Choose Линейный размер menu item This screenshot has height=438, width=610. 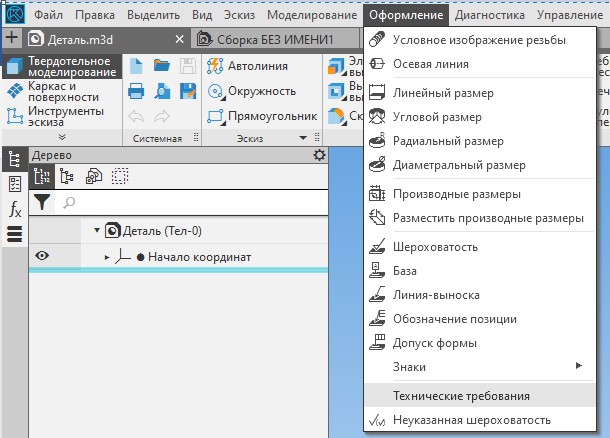(x=479, y=93)
